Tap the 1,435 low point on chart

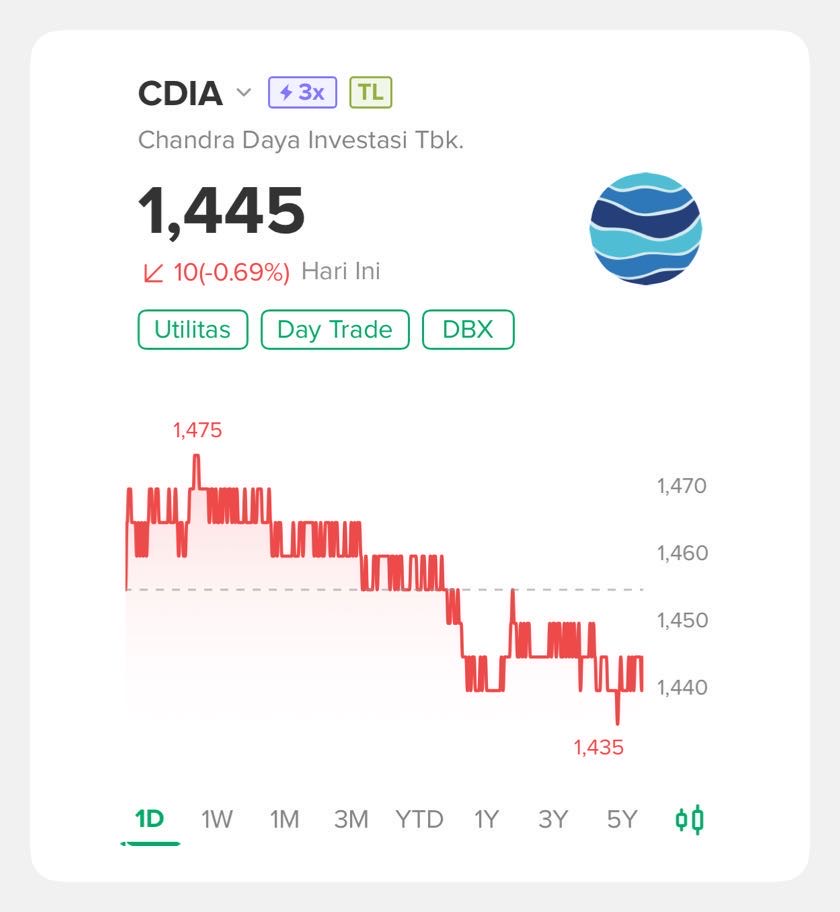[599, 747]
